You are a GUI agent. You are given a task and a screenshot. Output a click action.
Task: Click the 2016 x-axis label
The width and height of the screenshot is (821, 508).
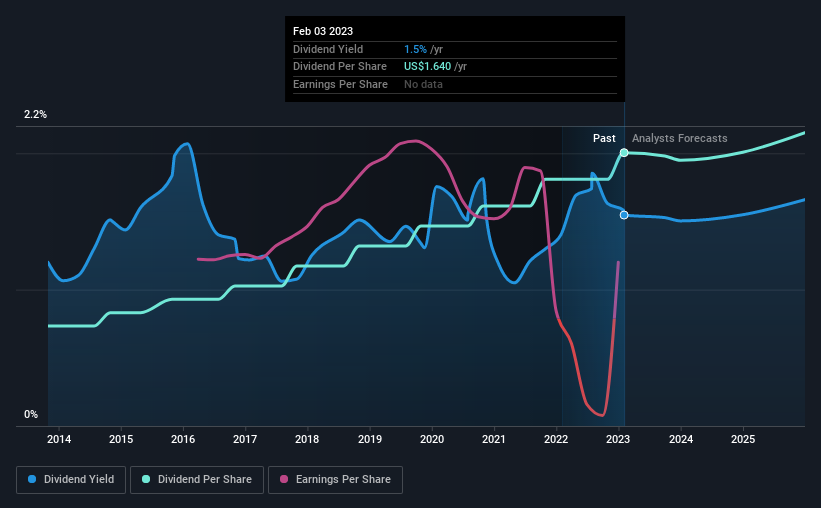click(183, 439)
